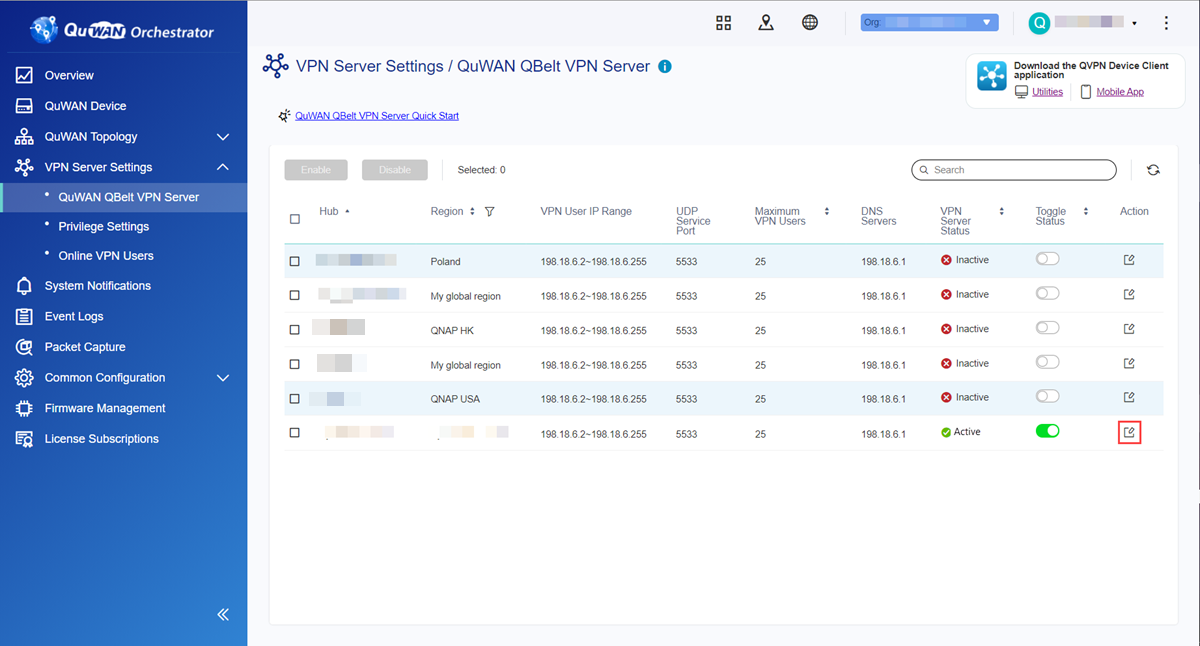Click the Disable button above table
This screenshot has height=646, width=1200.
coord(395,170)
